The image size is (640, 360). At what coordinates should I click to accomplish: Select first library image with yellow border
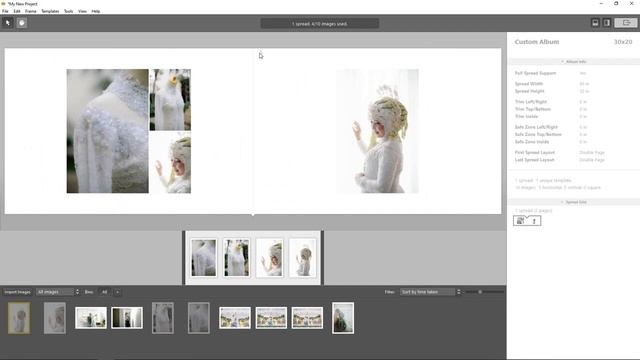tap(19, 318)
